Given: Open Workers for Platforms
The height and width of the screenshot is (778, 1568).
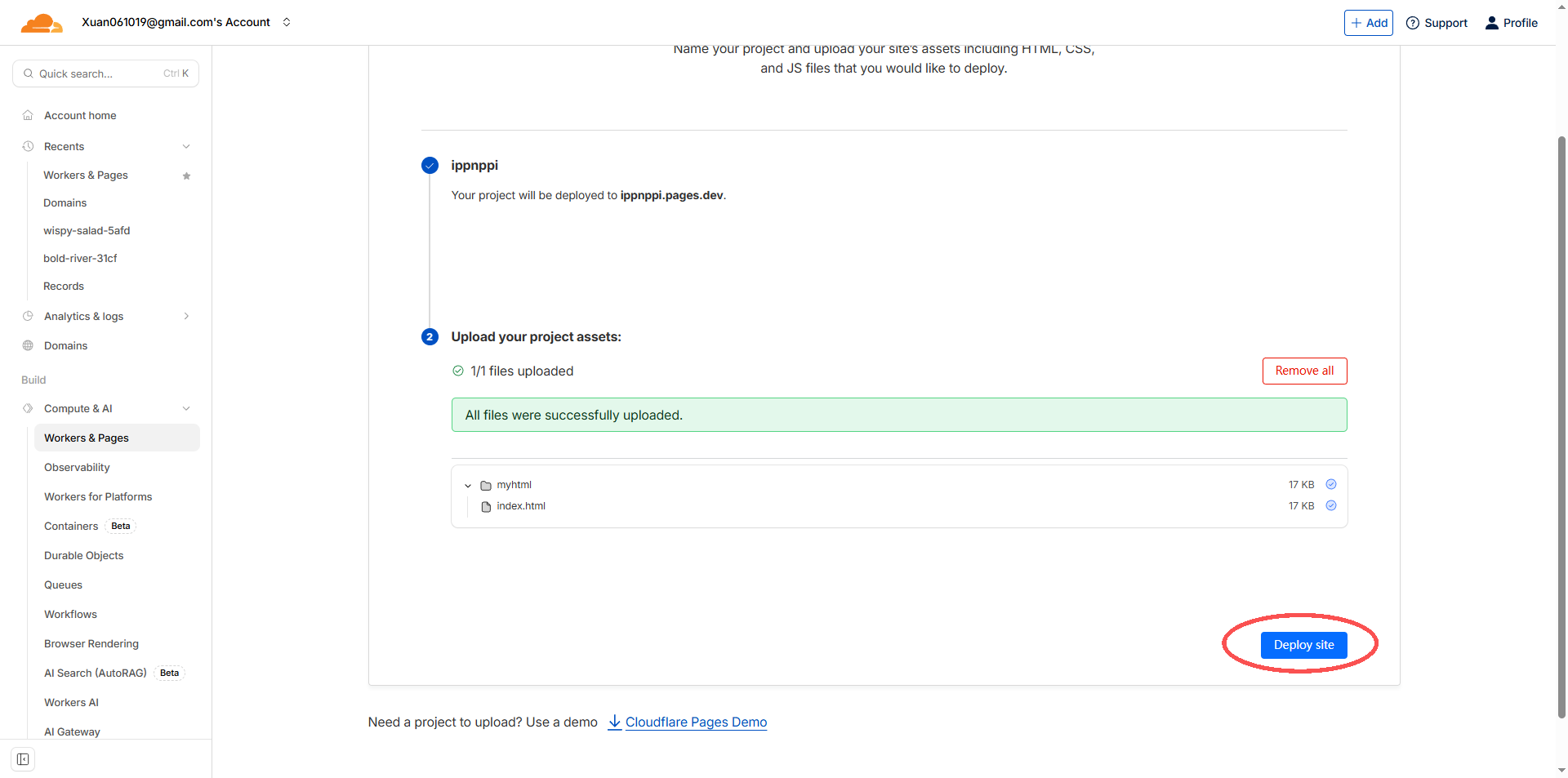Looking at the screenshot, I should point(98,496).
